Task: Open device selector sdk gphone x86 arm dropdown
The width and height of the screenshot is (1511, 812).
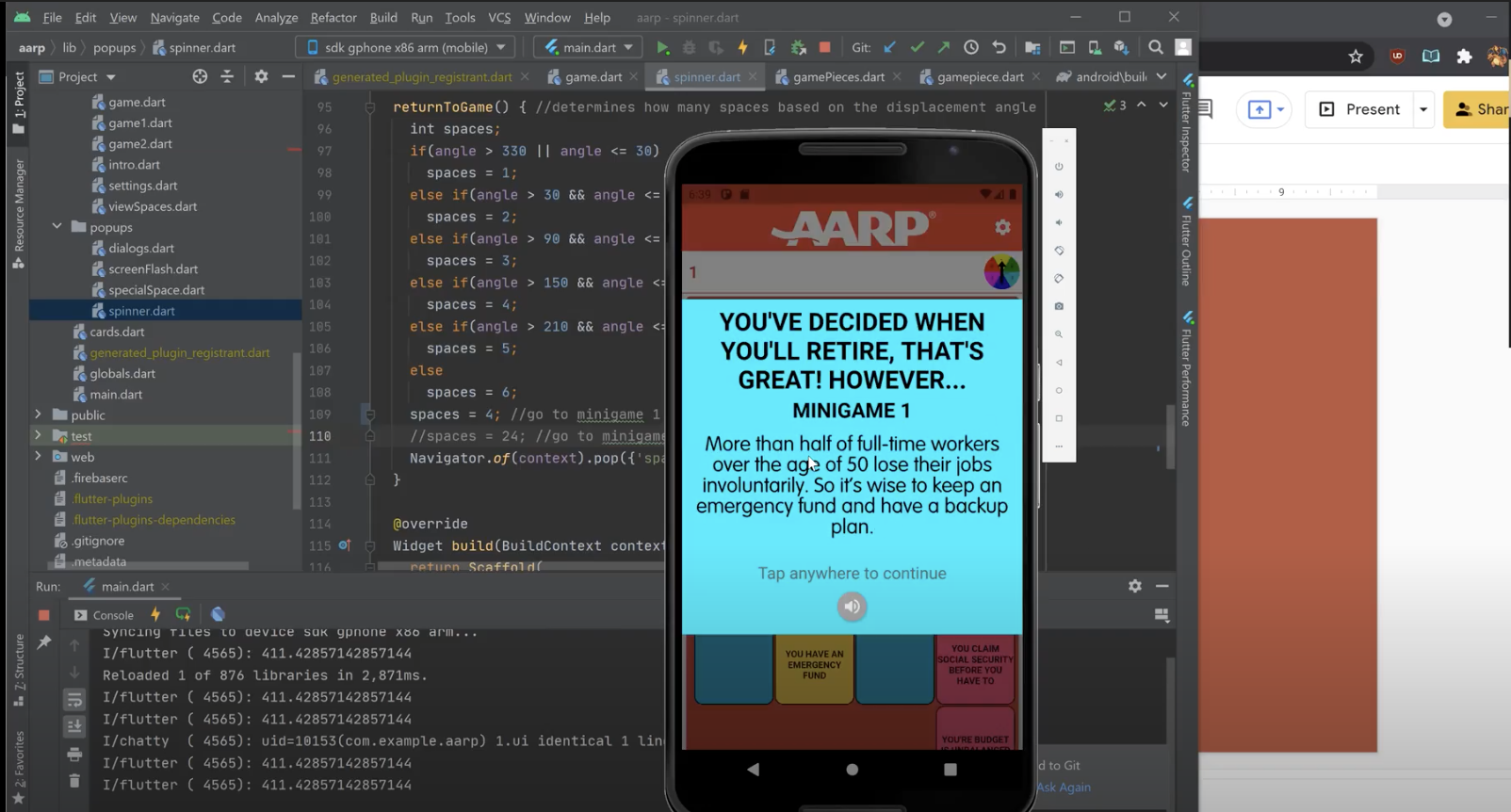Action: pos(406,47)
